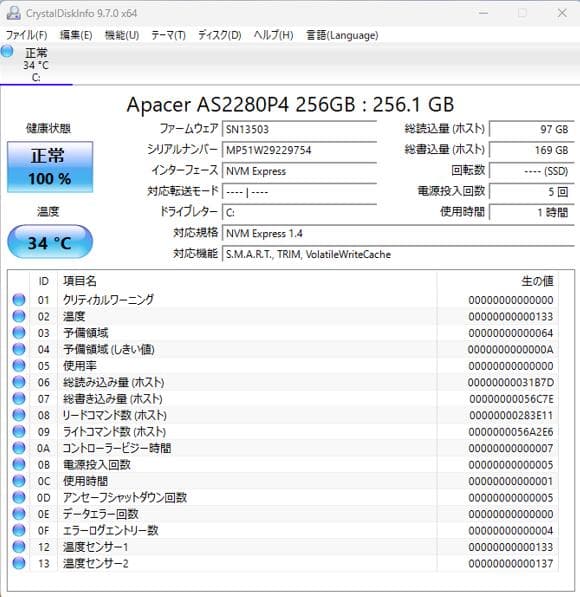
Task: Click the 生の値 column header
Action: click(x=497, y=281)
